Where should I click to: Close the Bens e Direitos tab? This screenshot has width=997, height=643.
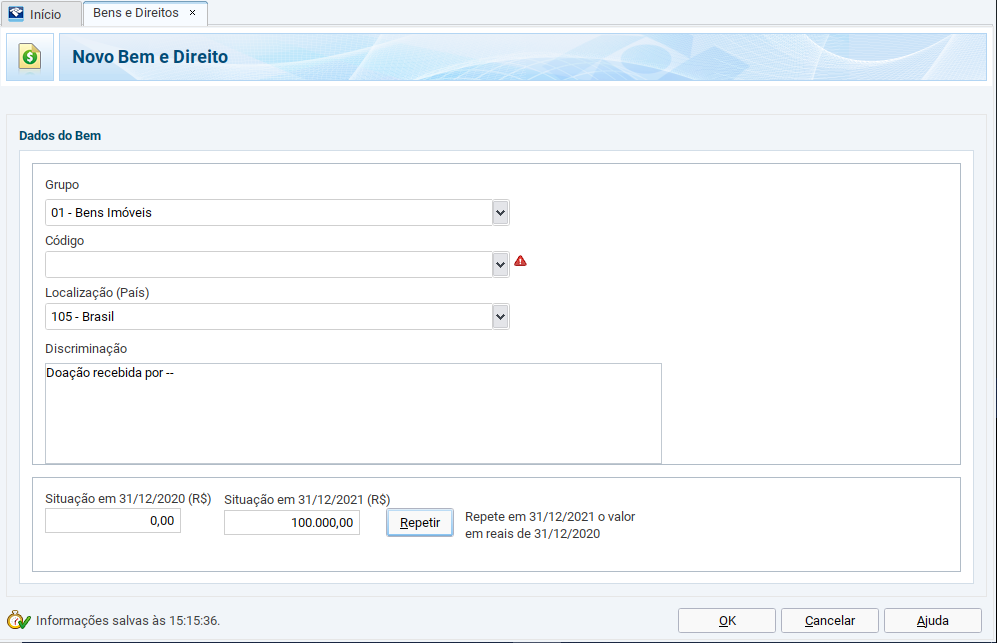tap(192, 13)
